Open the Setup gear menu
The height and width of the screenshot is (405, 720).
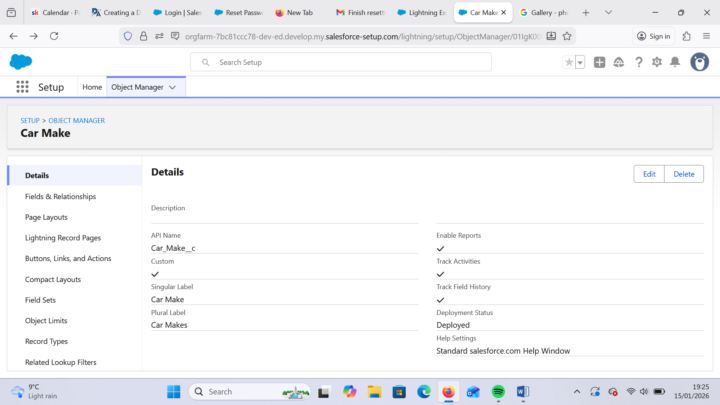tap(657, 62)
